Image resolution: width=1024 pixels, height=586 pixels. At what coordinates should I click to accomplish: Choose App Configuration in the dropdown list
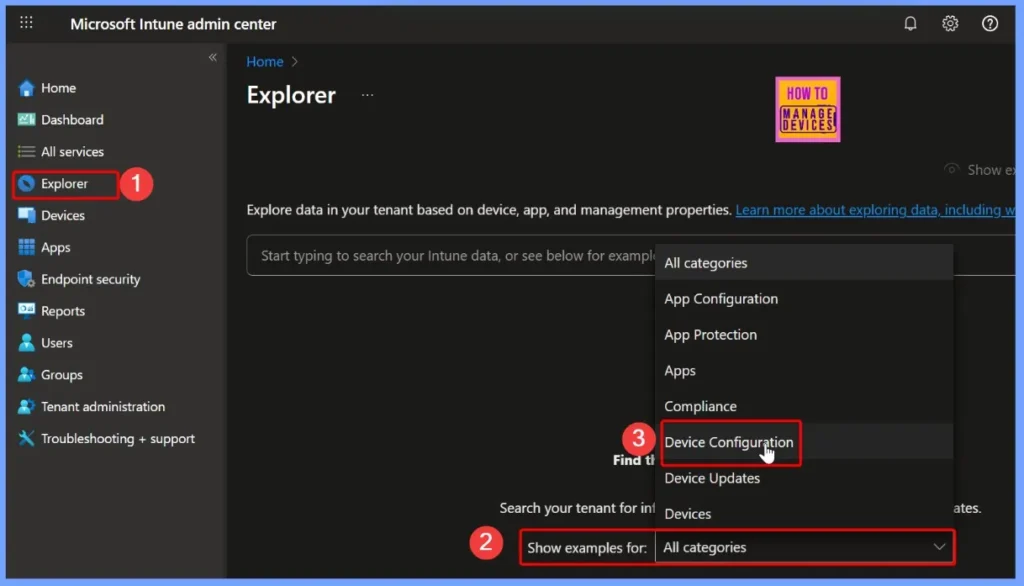[x=804, y=299]
